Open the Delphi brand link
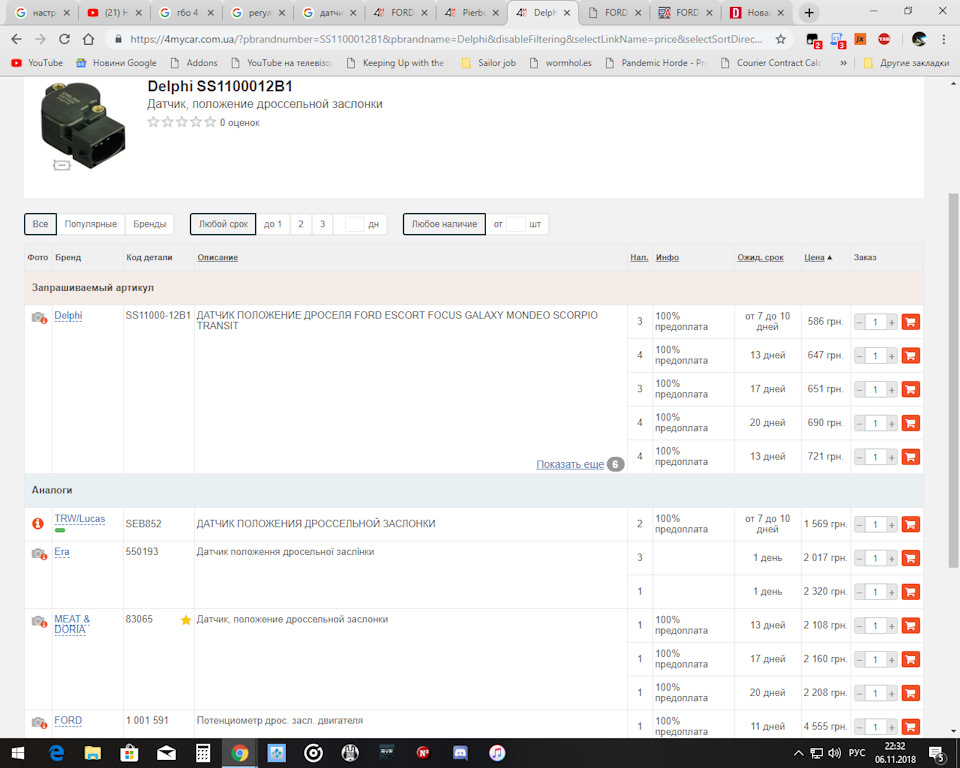 coord(68,315)
